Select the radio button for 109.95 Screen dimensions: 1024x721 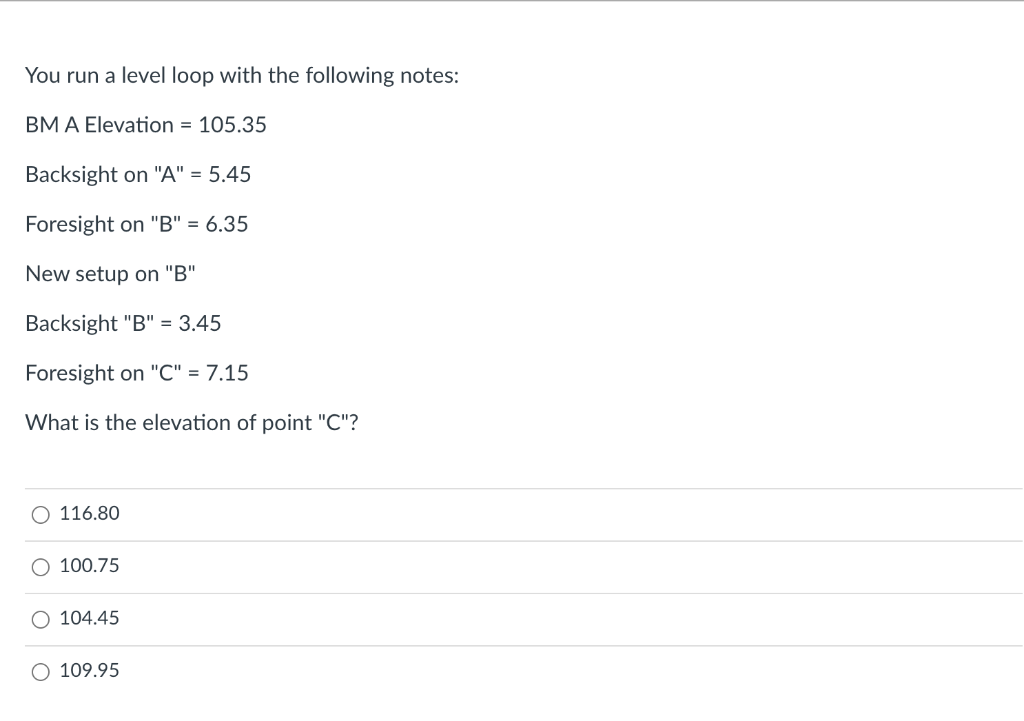[40, 671]
